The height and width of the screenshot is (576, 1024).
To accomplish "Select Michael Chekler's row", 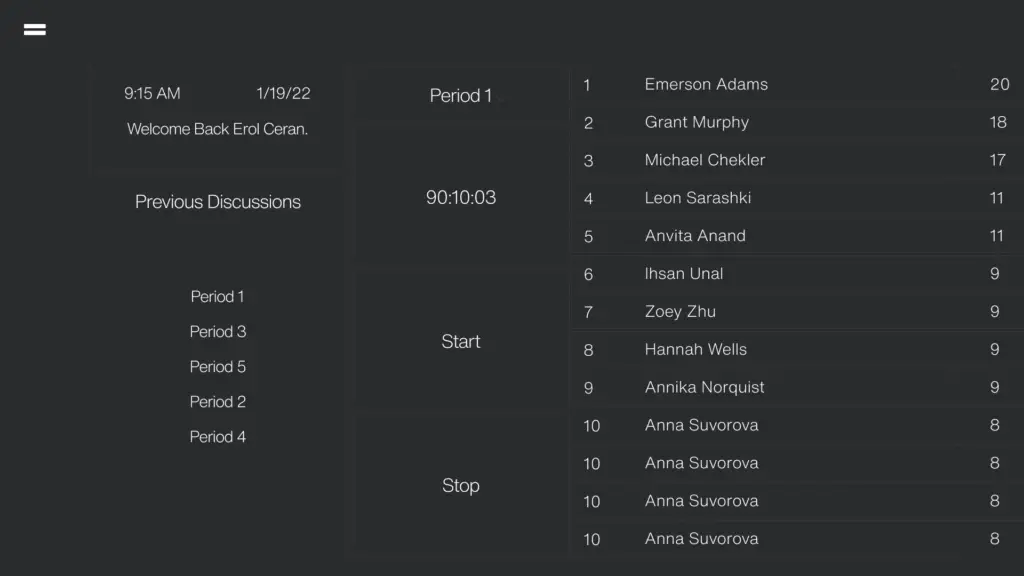I will [x=797, y=160].
